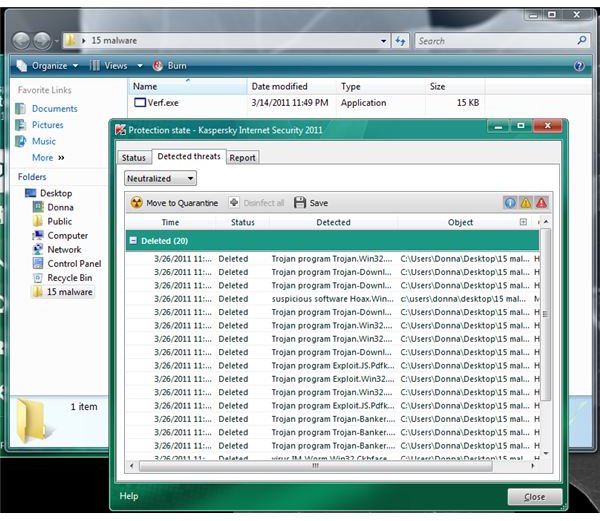
Task: Click the Folders pane header
Action: tap(32, 177)
